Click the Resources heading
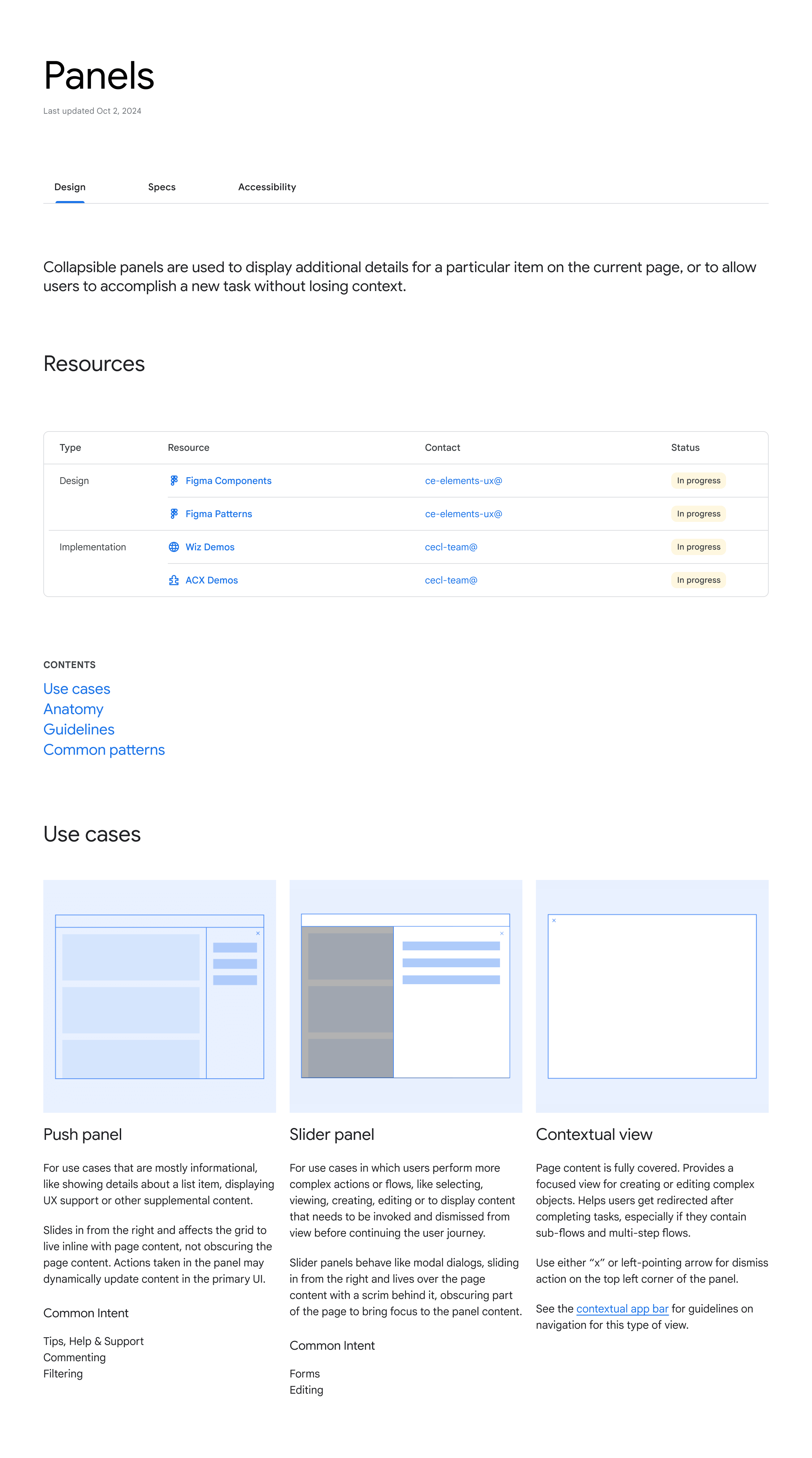Screen dimensions: 812x1458 coord(94,363)
